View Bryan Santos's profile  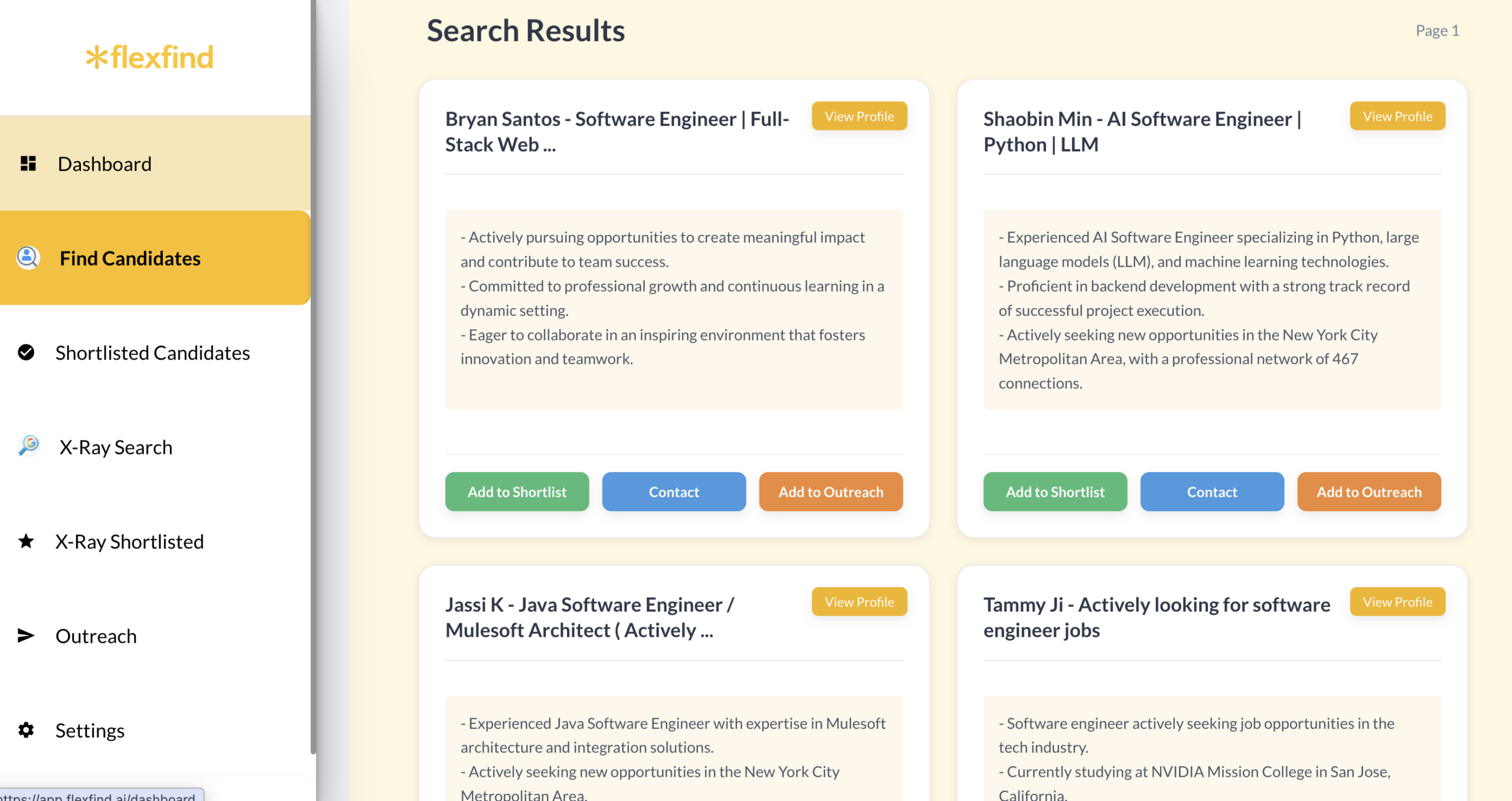(859, 116)
